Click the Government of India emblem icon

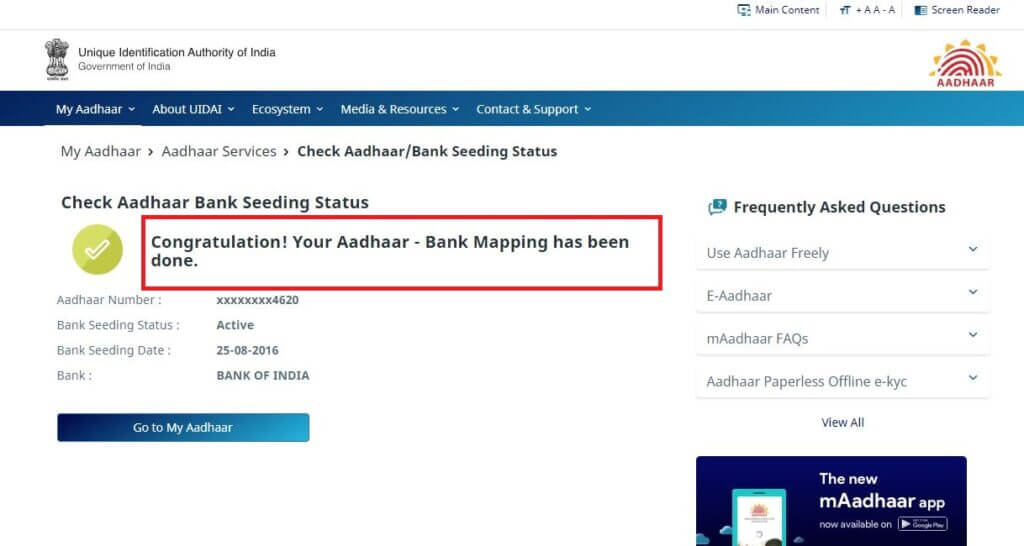click(57, 59)
